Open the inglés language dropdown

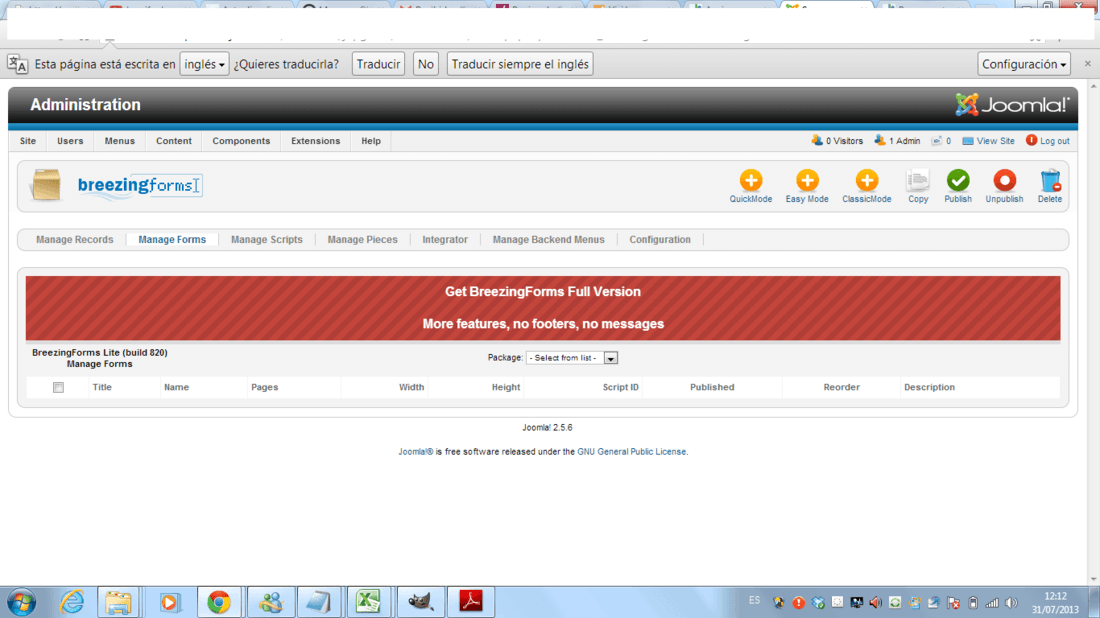(204, 64)
